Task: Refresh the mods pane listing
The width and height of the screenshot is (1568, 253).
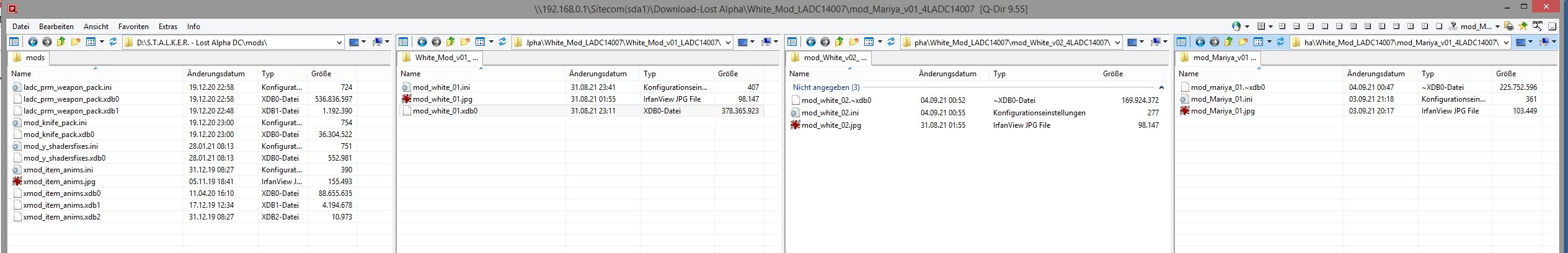Action: [x=113, y=42]
